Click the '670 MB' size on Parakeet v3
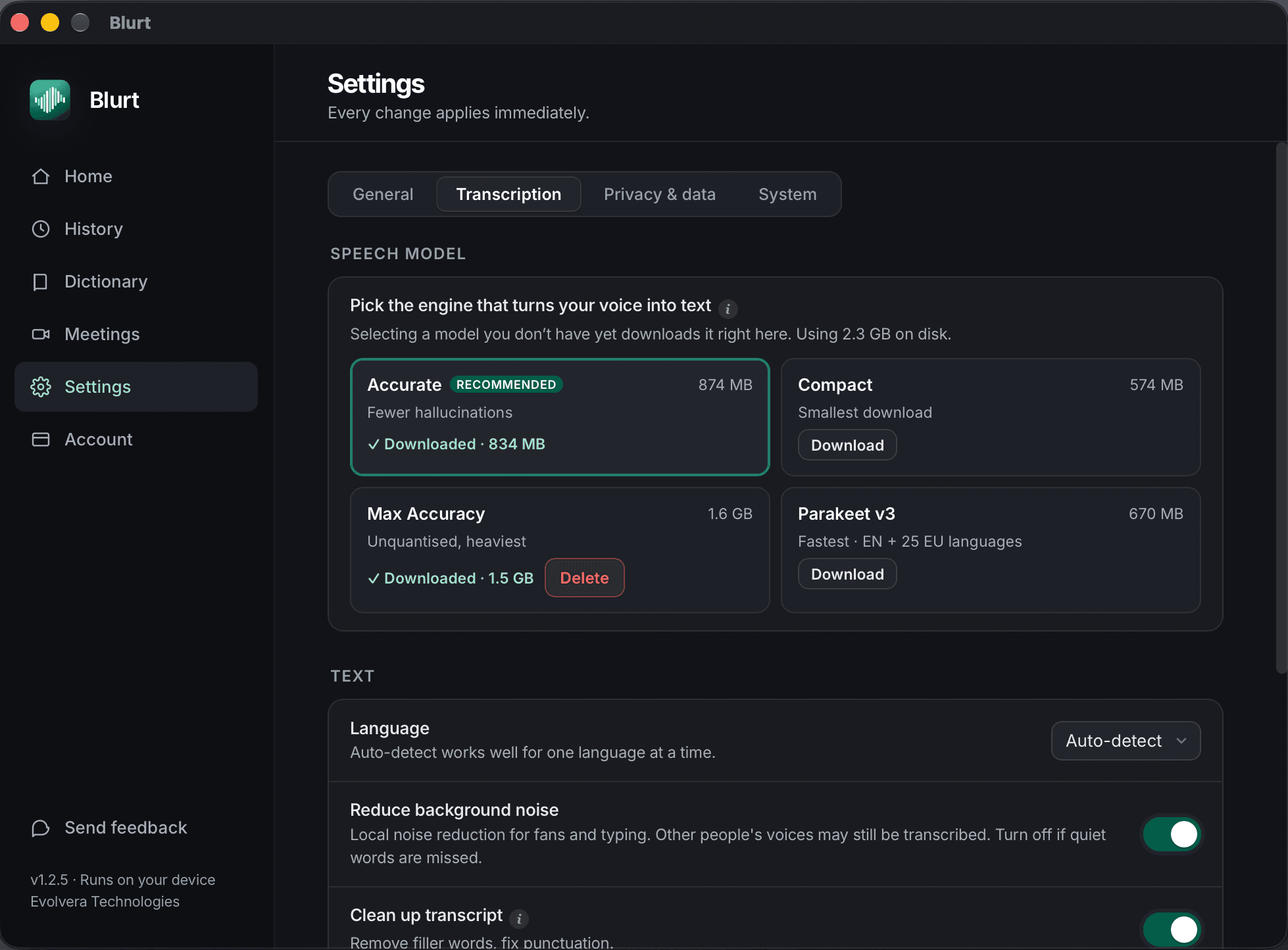 pos(1156,514)
